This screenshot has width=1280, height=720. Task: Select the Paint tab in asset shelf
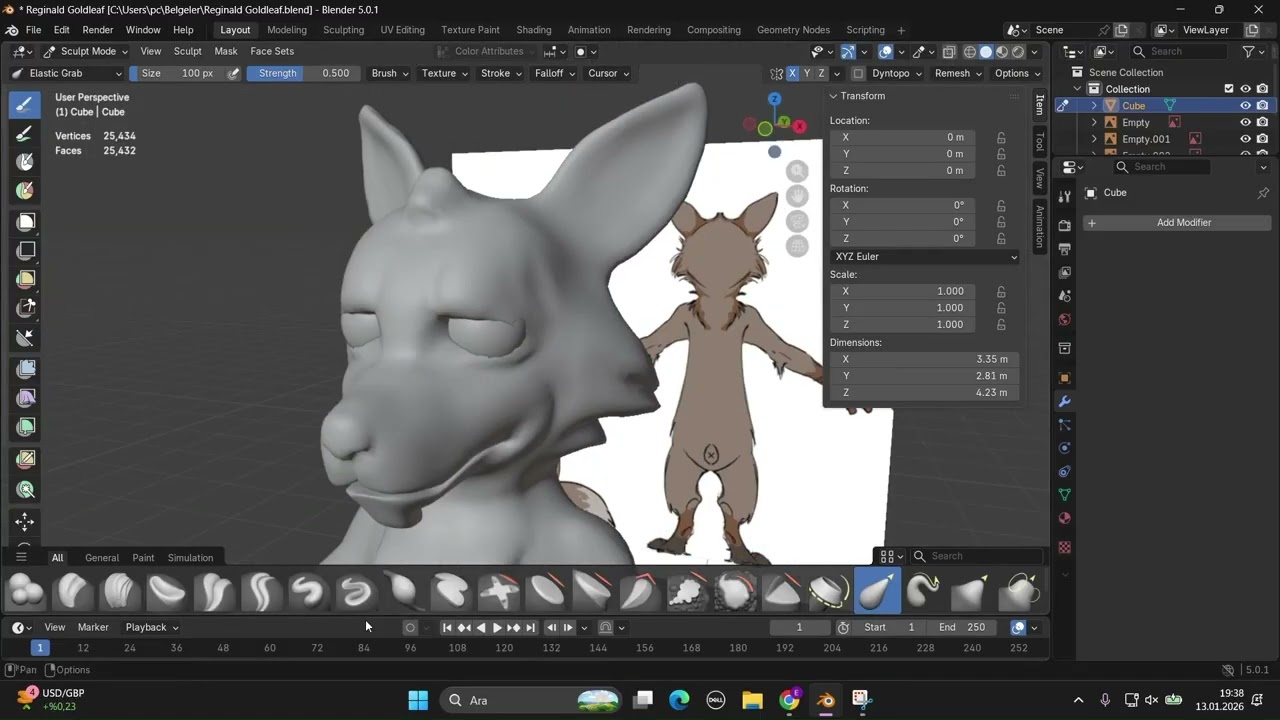click(x=143, y=558)
